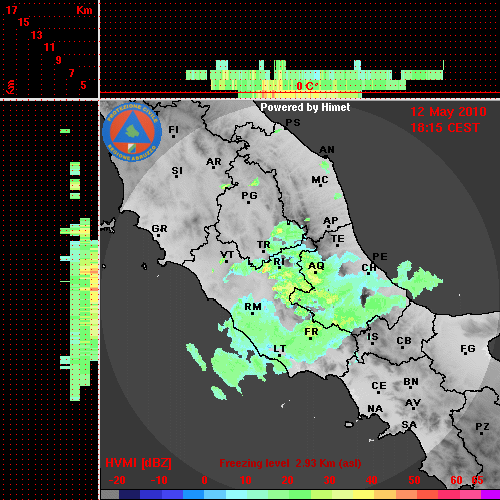Screen dimensions: 500x500
Task: Click the 60 dBZ magenta color swatch
Action: tap(449, 495)
